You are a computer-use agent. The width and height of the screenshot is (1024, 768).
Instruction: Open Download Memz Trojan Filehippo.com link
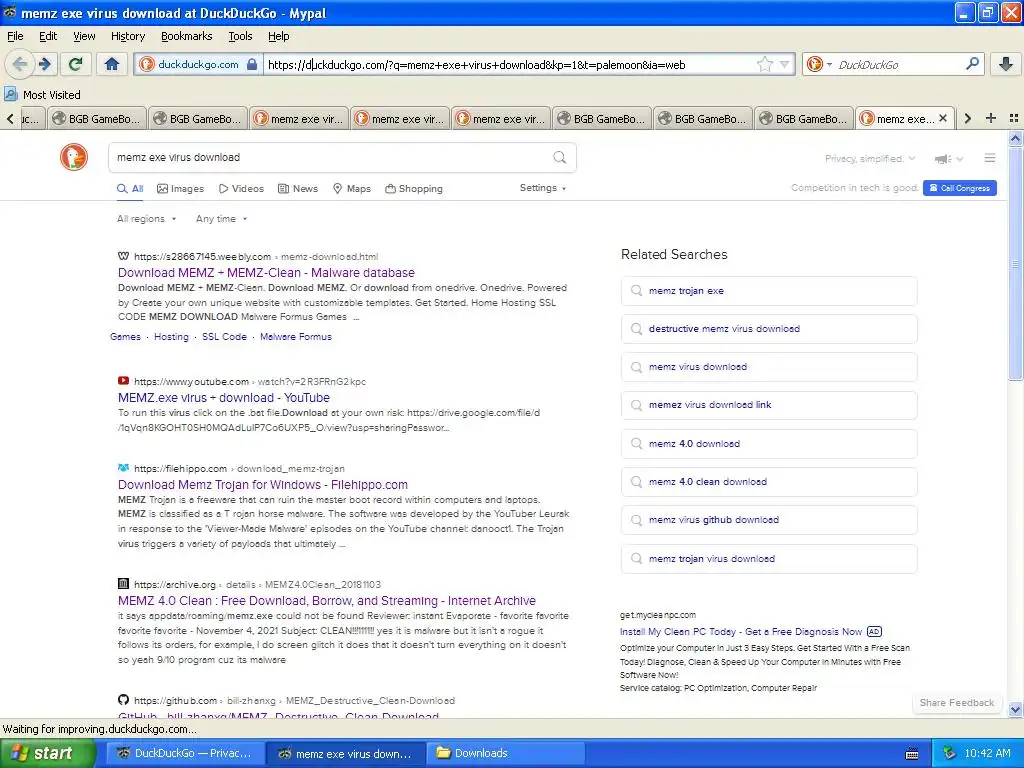(x=263, y=485)
